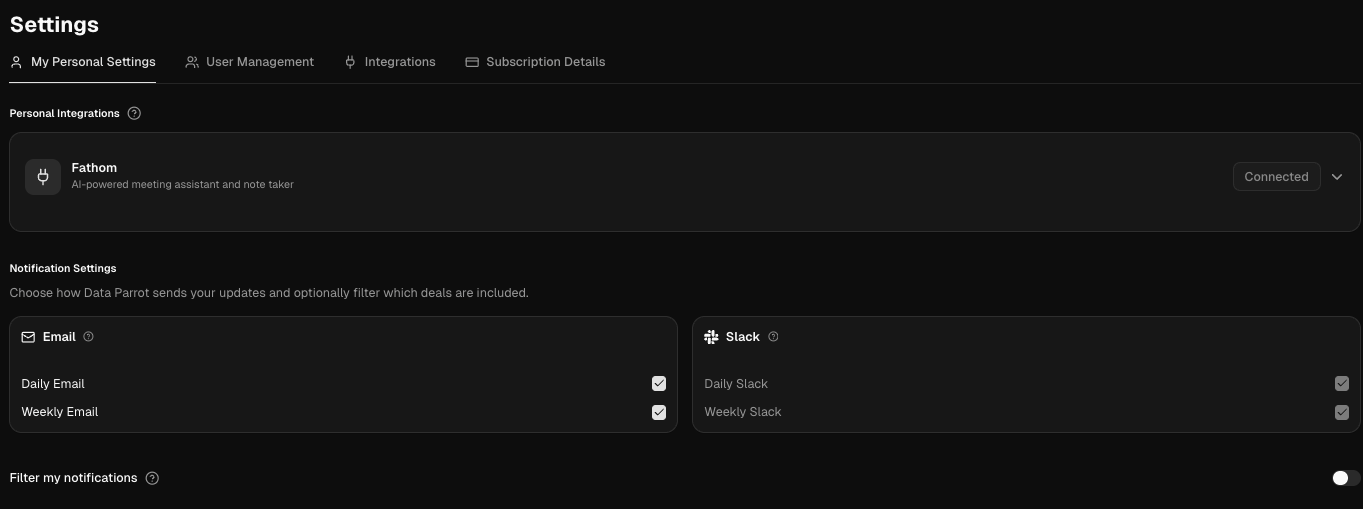Click the help icon next to Slack
Screen dimensions: 1363x509
(x=773, y=337)
